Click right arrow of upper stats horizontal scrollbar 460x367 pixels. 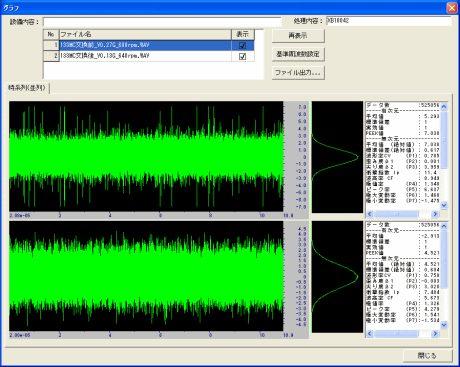pyautogui.click(x=435, y=214)
